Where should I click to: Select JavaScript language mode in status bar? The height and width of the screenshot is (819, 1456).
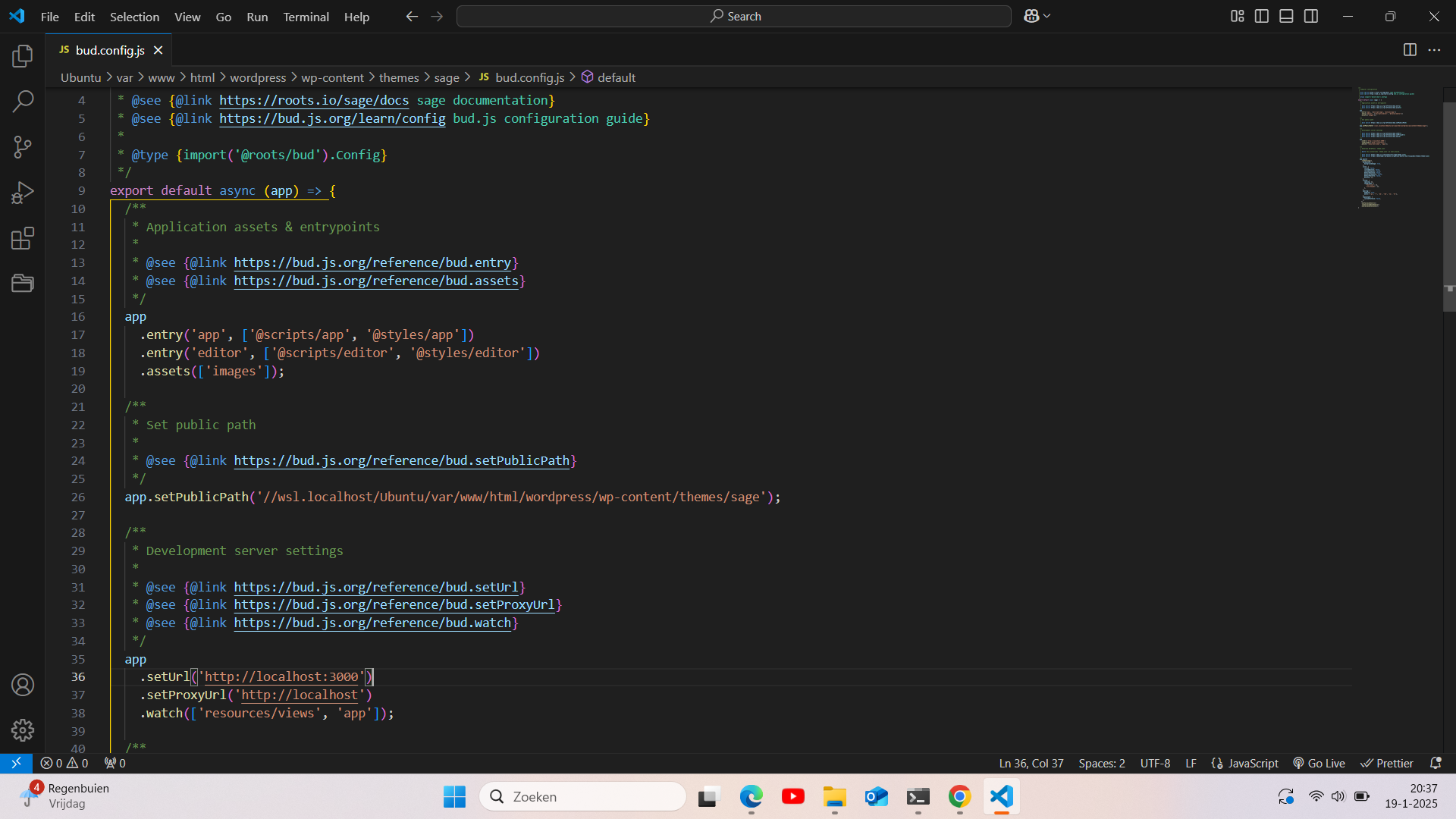(x=1252, y=764)
